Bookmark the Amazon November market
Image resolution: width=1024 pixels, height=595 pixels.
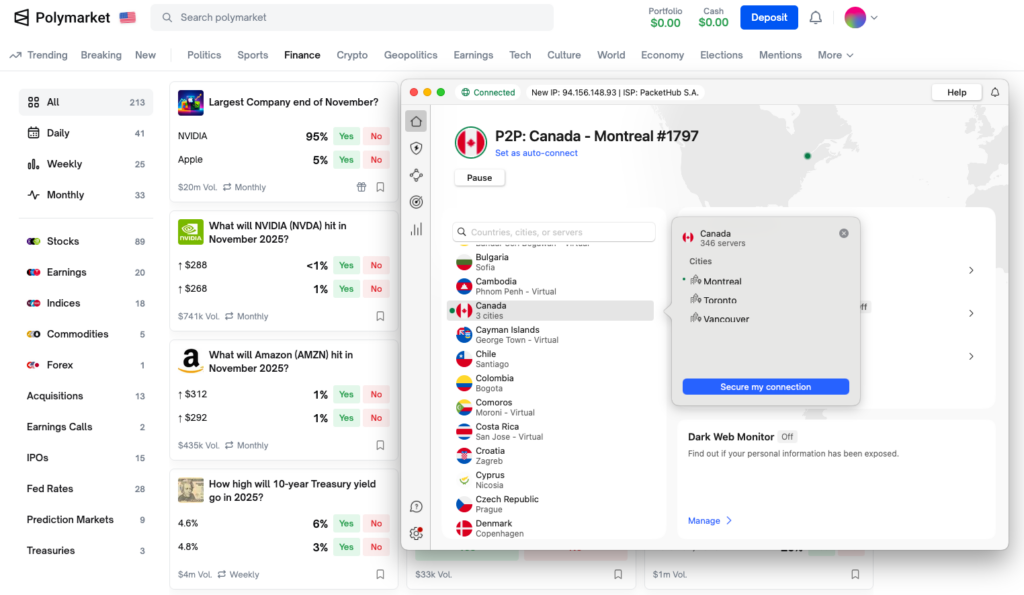click(380, 445)
